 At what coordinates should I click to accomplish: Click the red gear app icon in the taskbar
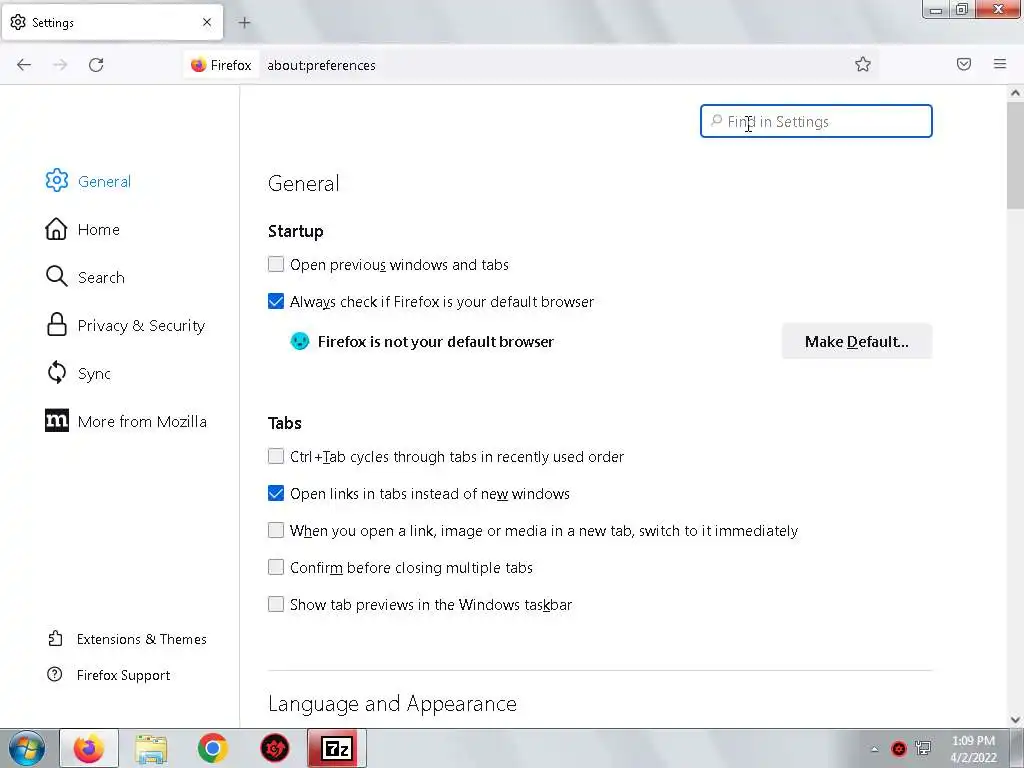(275, 748)
